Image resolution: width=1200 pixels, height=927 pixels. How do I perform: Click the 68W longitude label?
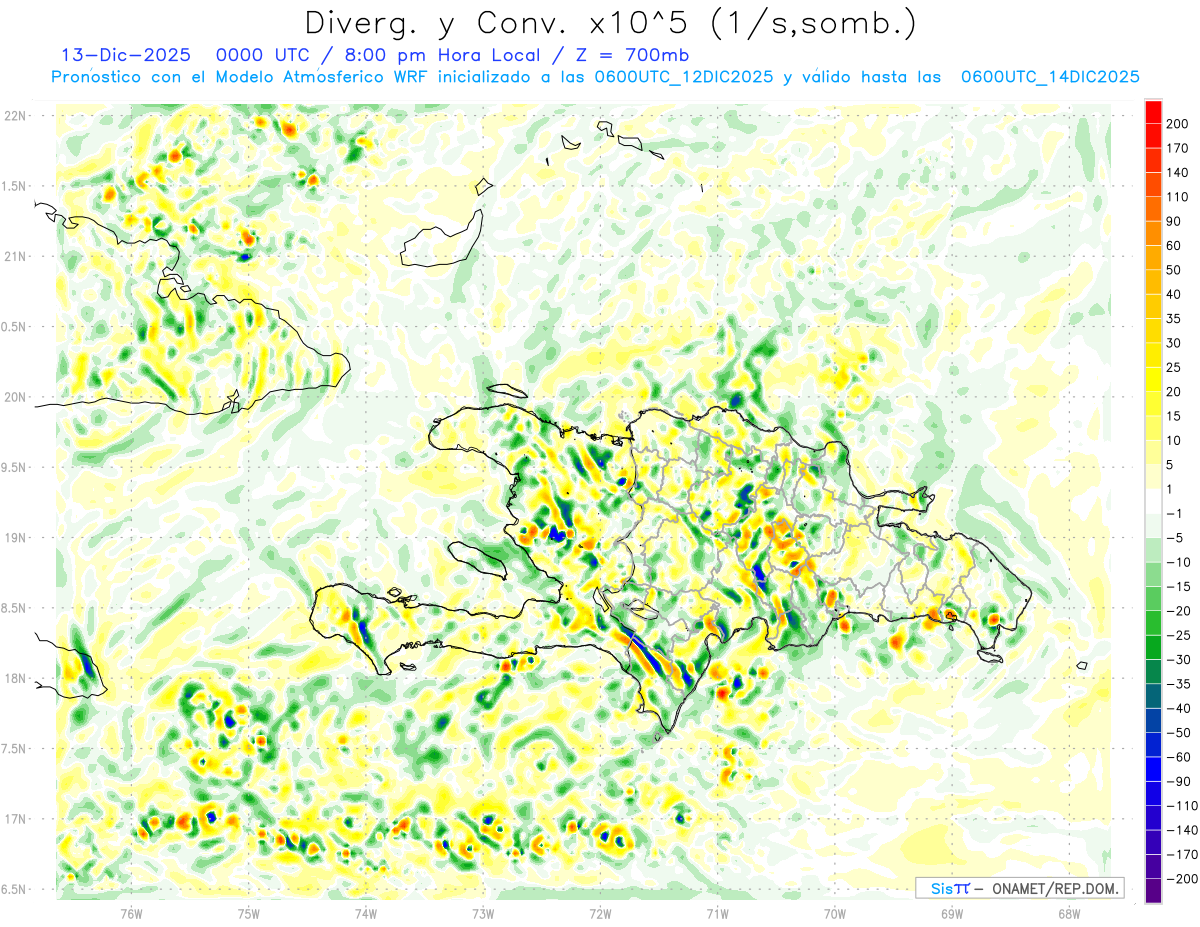1069,913
